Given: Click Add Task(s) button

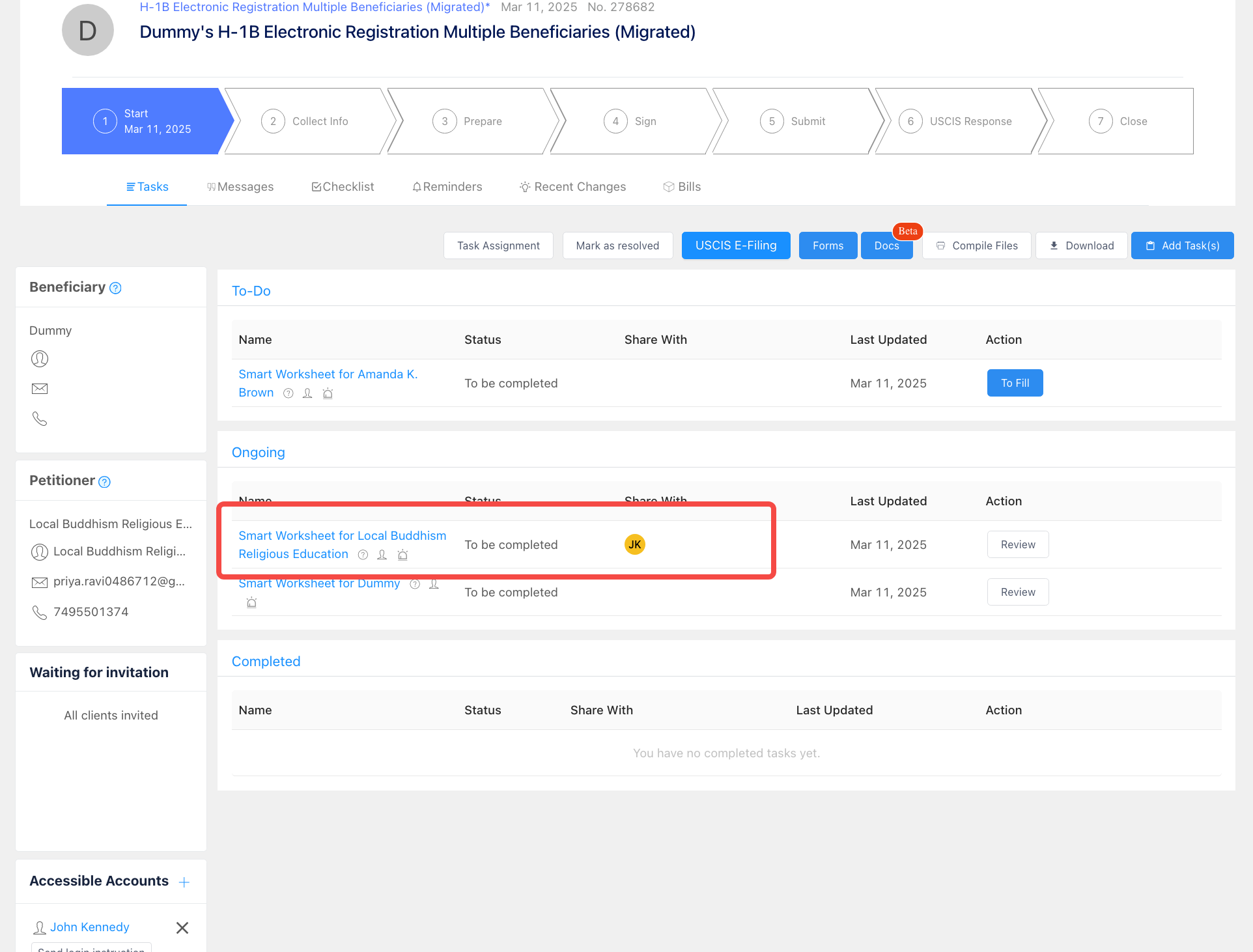Looking at the screenshot, I should click(x=1182, y=245).
